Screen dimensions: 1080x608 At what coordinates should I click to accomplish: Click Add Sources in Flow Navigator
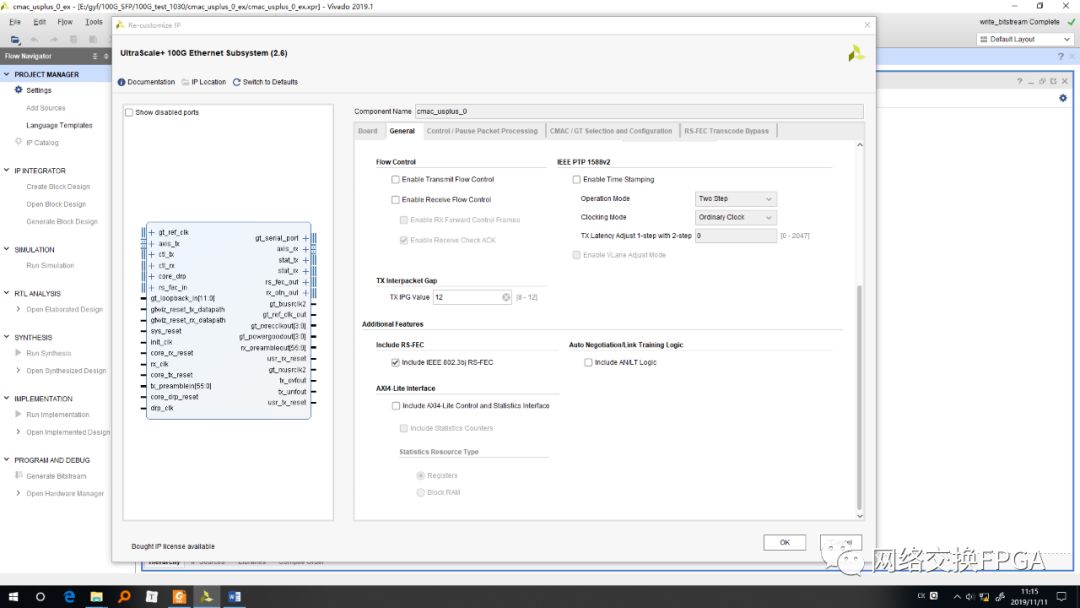(x=45, y=108)
